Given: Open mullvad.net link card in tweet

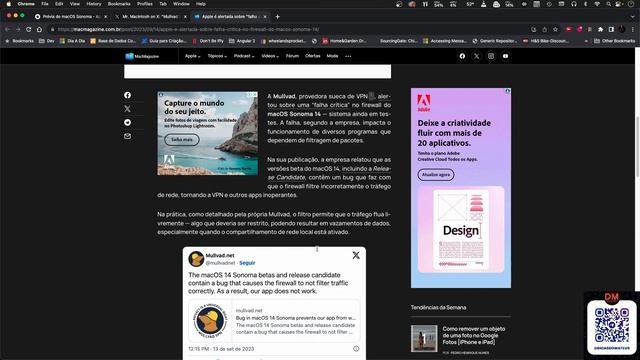Looking at the screenshot, I should point(274,321).
